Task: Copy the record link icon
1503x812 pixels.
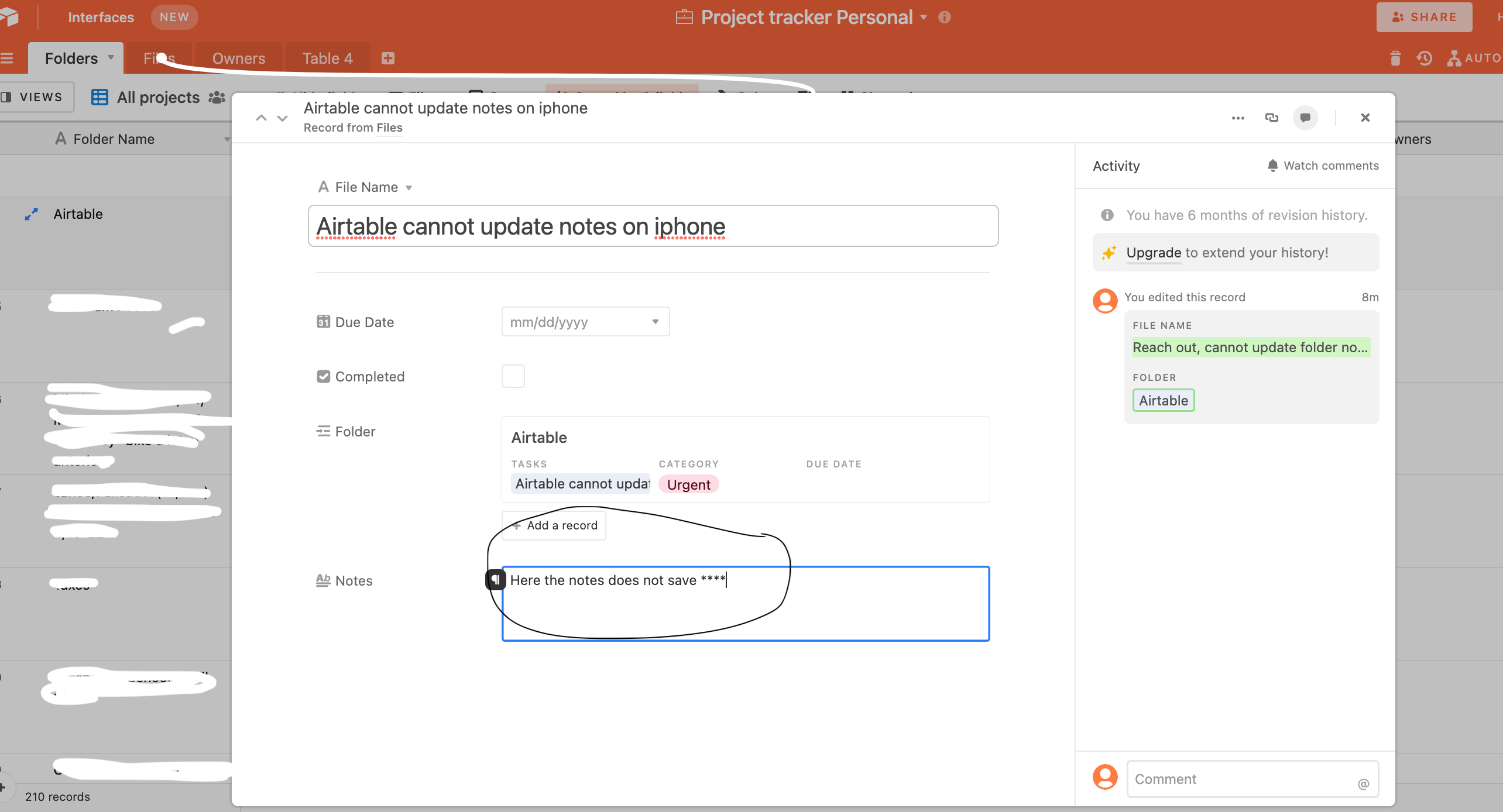Action: 1272,118
